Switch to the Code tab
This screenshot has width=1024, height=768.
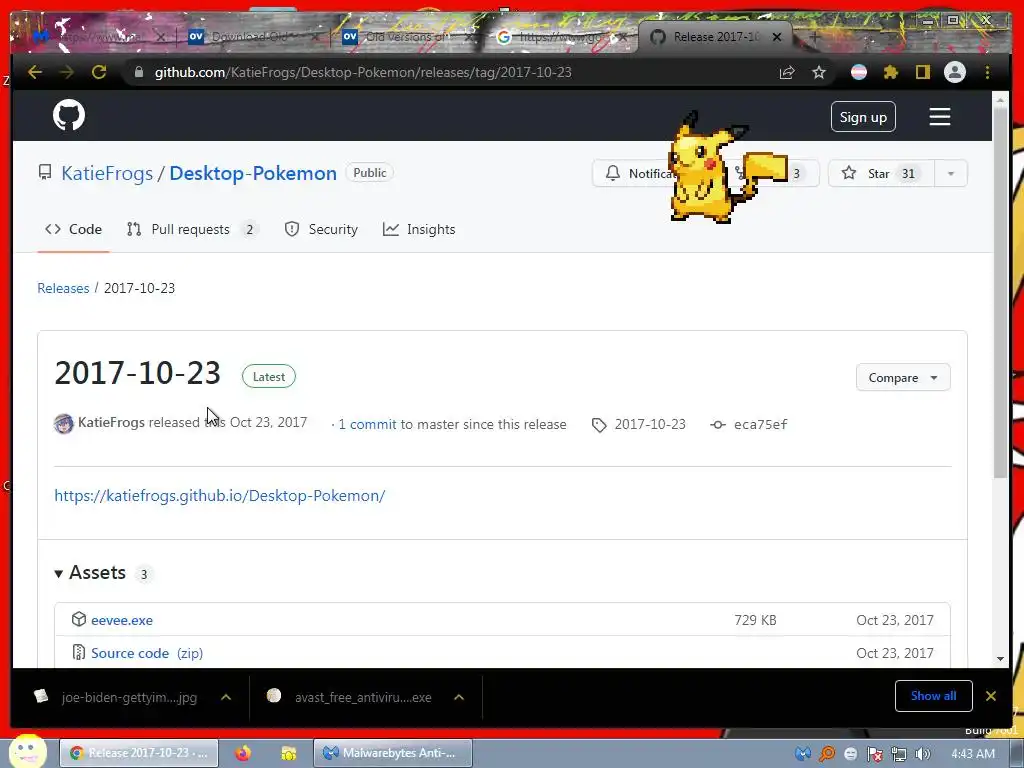click(x=73, y=229)
